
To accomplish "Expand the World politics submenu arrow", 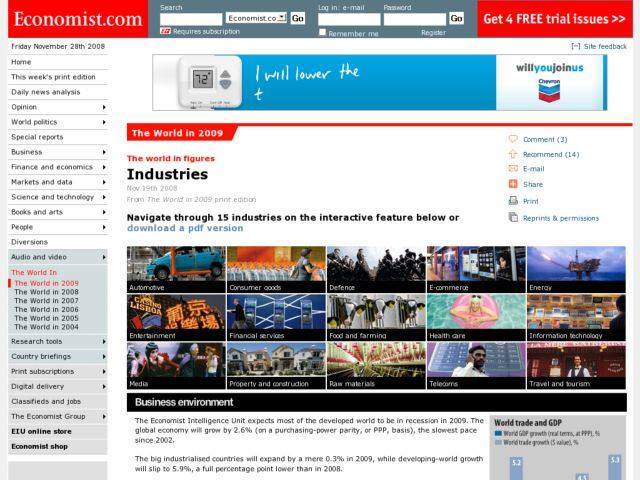I will click(x=103, y=122).
